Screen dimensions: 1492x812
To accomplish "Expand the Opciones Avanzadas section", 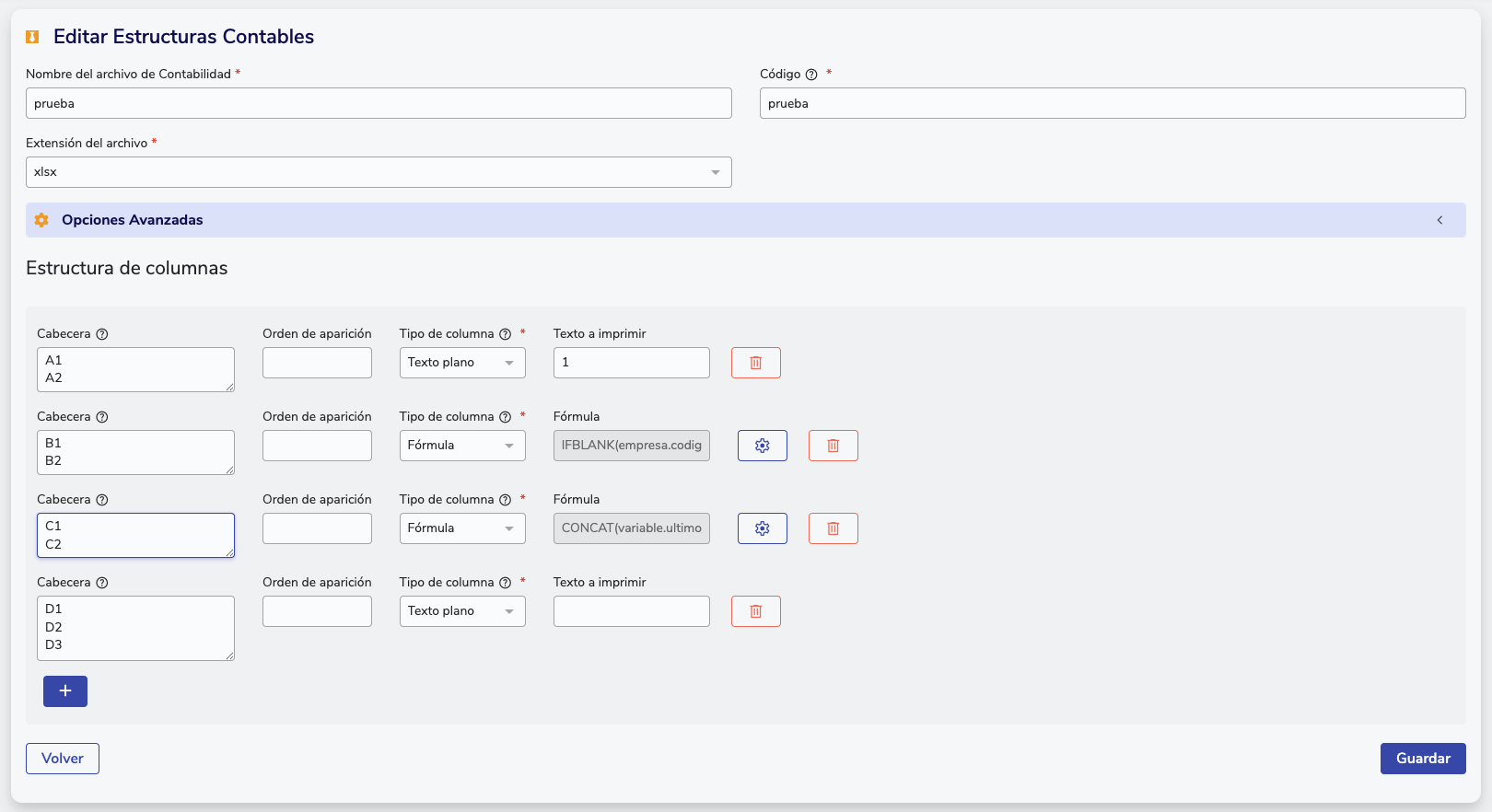I will [745, 220].
